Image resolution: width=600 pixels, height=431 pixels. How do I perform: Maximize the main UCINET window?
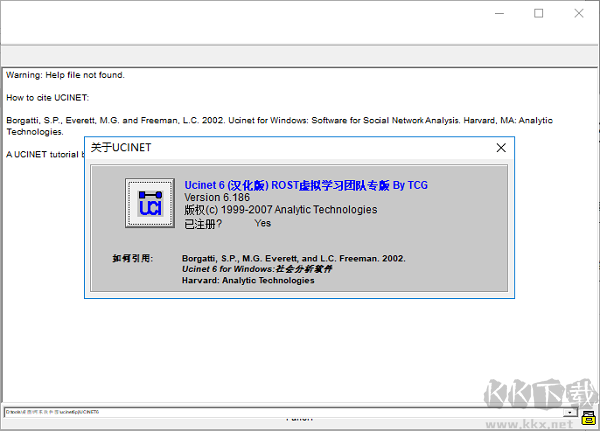pyautogui.click(x=538, y=13)
